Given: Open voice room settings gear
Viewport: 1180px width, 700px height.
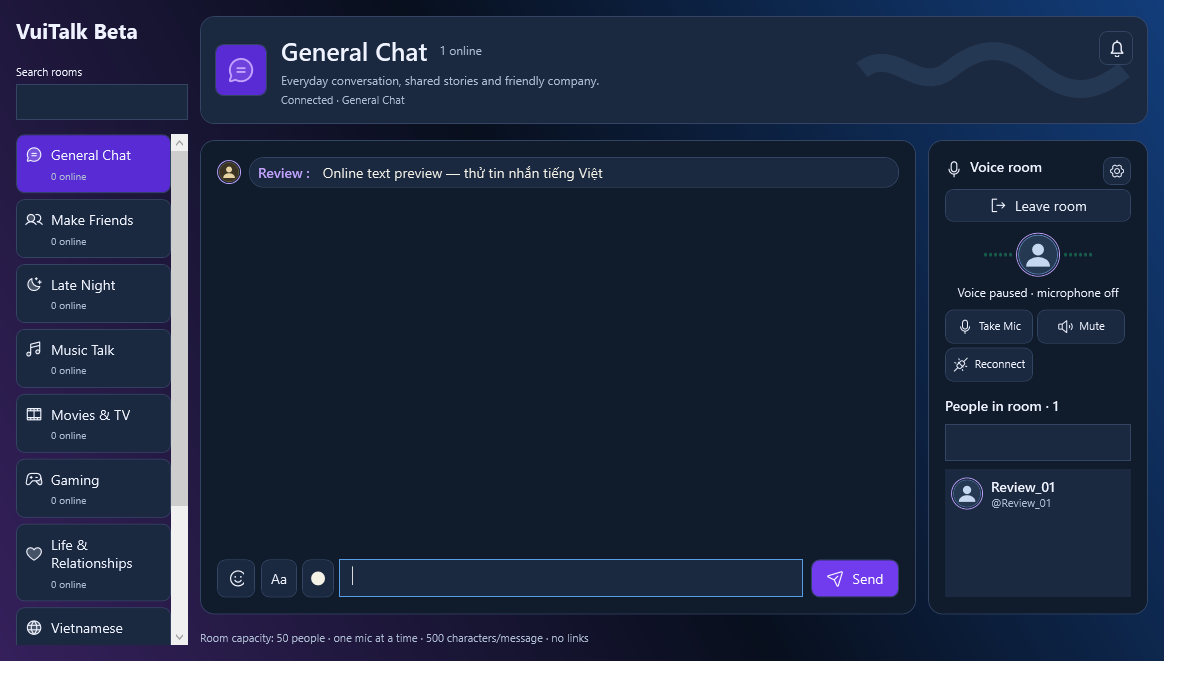Looking at the screenshot, I should 1117,171.
